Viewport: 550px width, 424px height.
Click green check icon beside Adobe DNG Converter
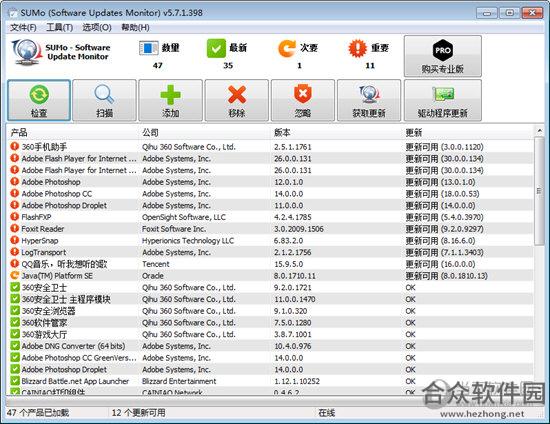coord(15,346)
